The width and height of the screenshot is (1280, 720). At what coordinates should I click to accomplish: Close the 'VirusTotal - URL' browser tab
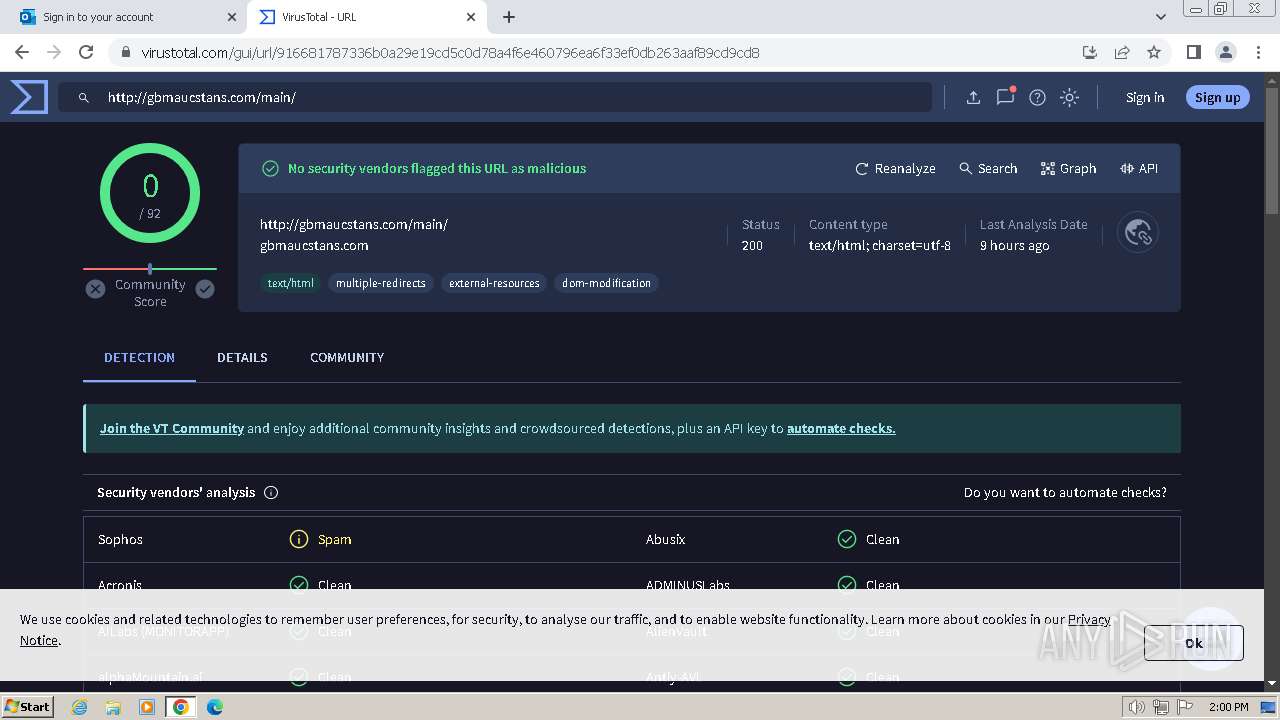pos(471,17)
